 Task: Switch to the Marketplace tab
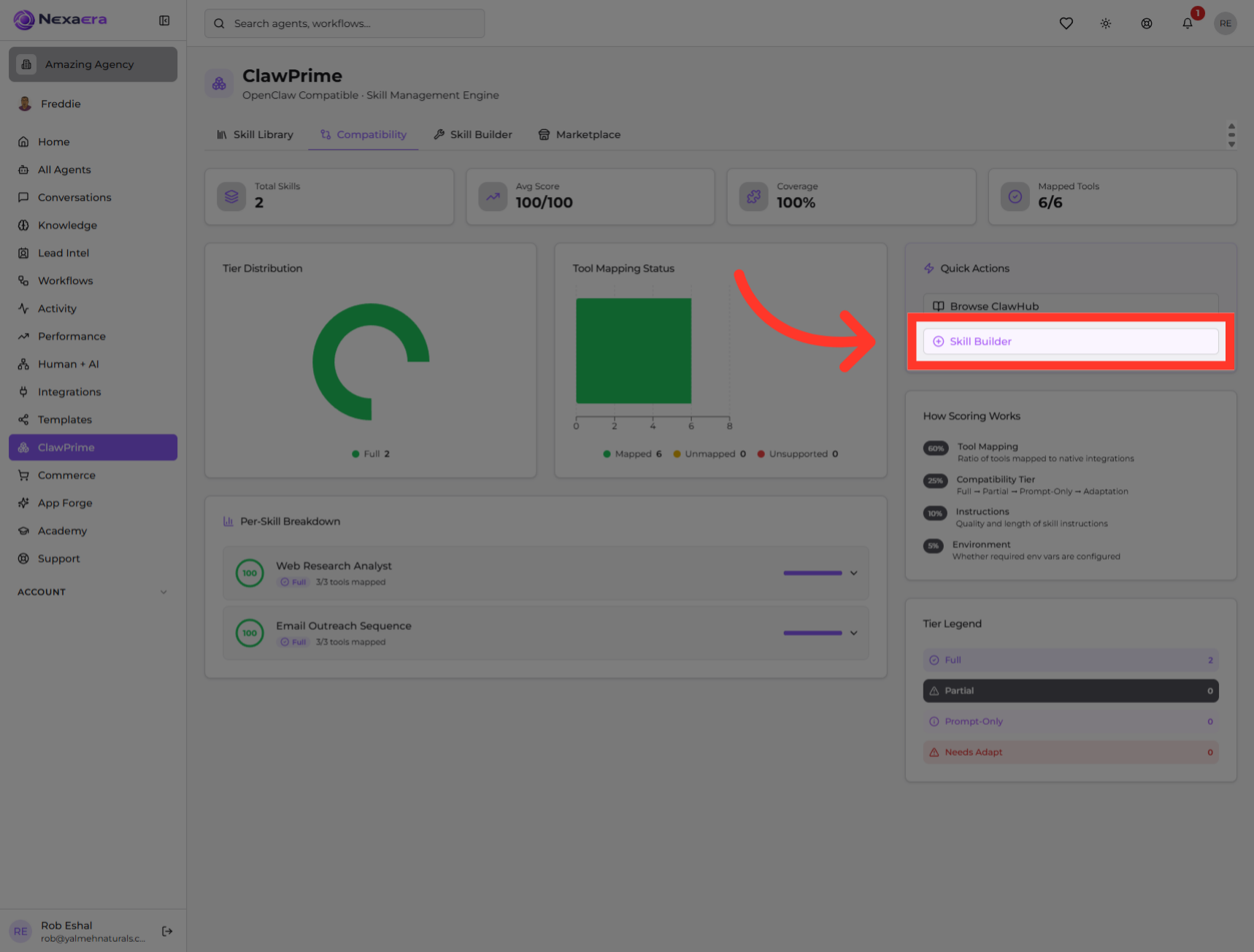[x=580, y=134]
